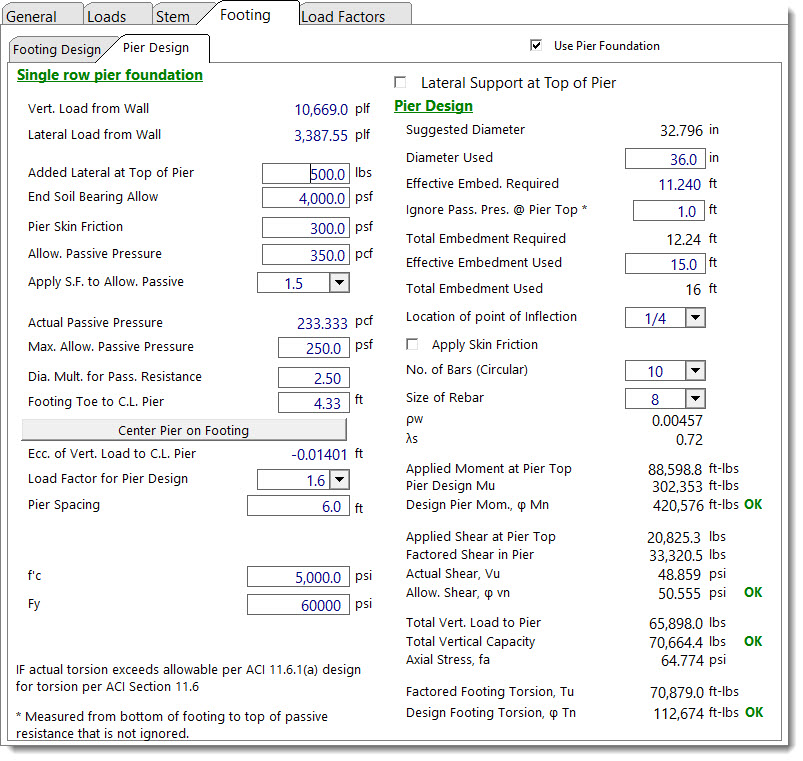
Task: Toggle the Use Pier Foundation checkbox
Action: pyautogui.click(x=536, y=46)
